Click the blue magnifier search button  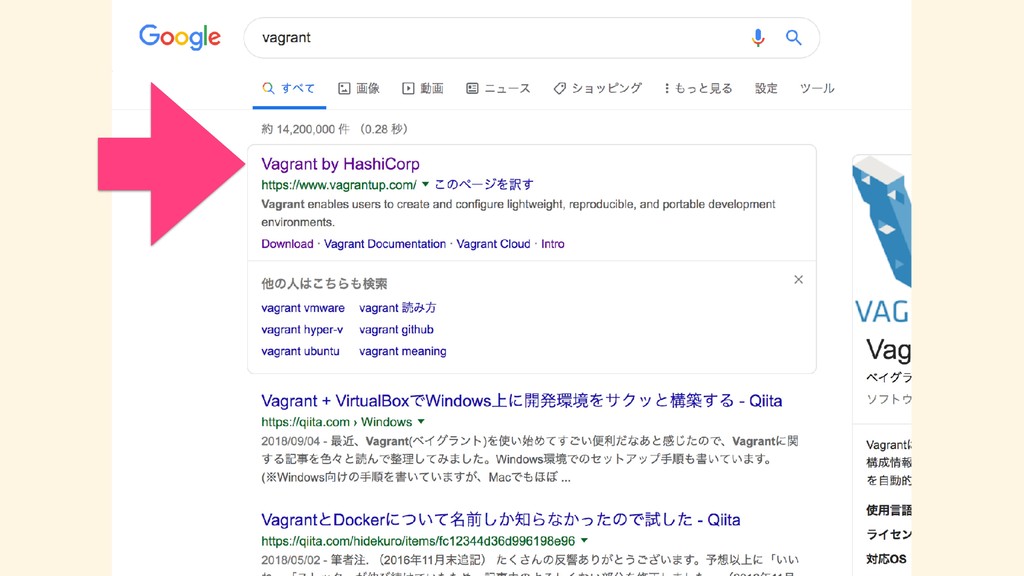click(x=793, y=38)
